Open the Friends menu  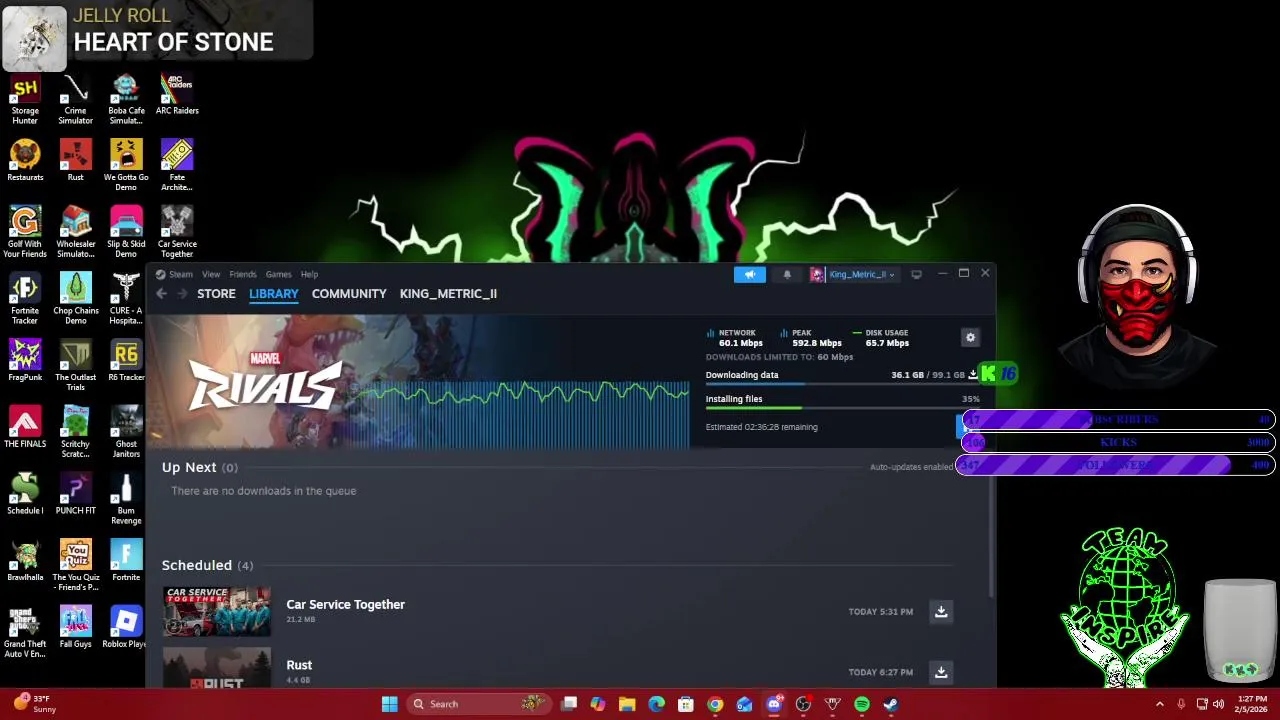[x=243, y=274]
